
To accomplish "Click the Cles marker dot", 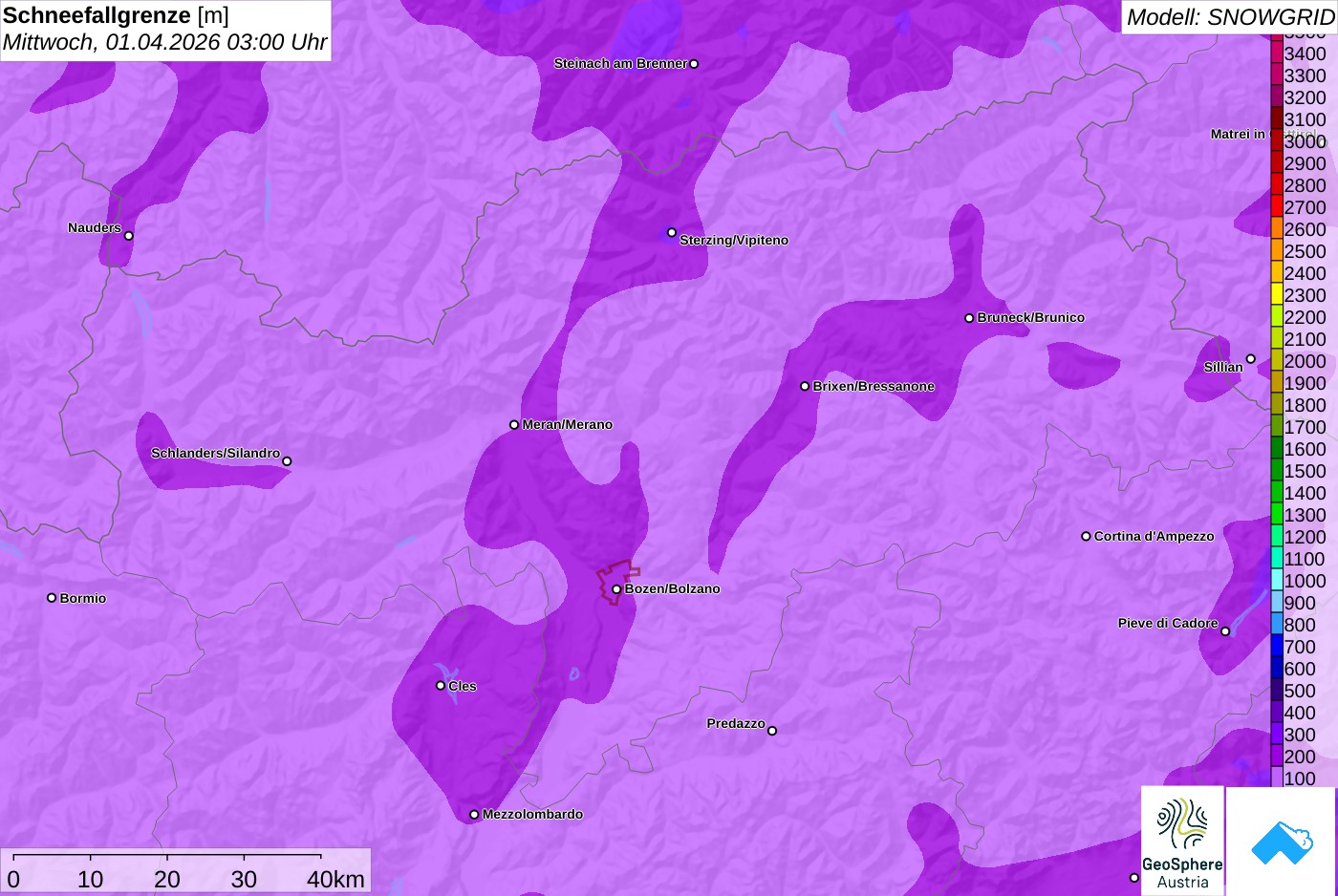I will click(441, 685).
